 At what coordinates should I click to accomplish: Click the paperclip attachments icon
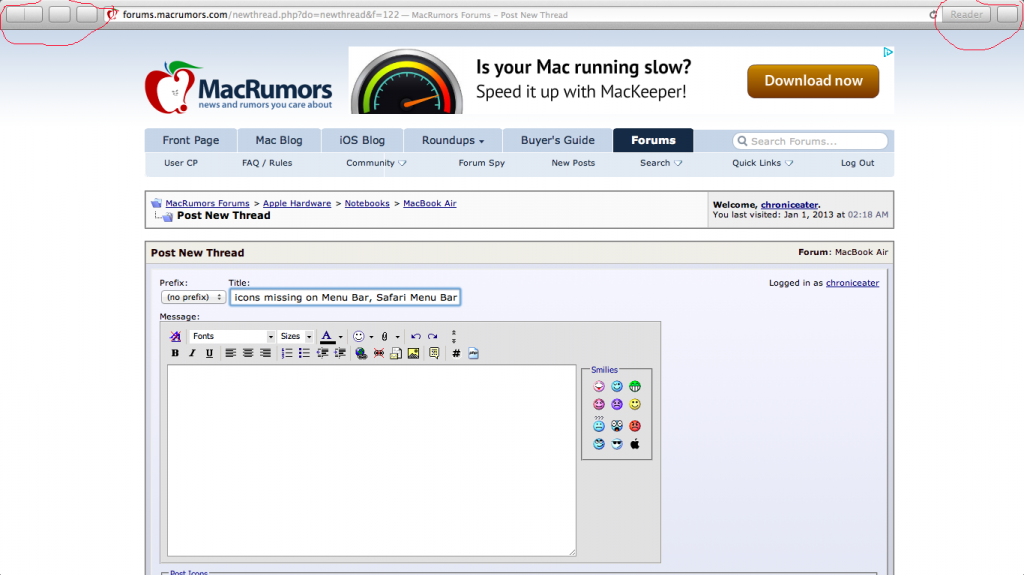[x=385, y=337]
